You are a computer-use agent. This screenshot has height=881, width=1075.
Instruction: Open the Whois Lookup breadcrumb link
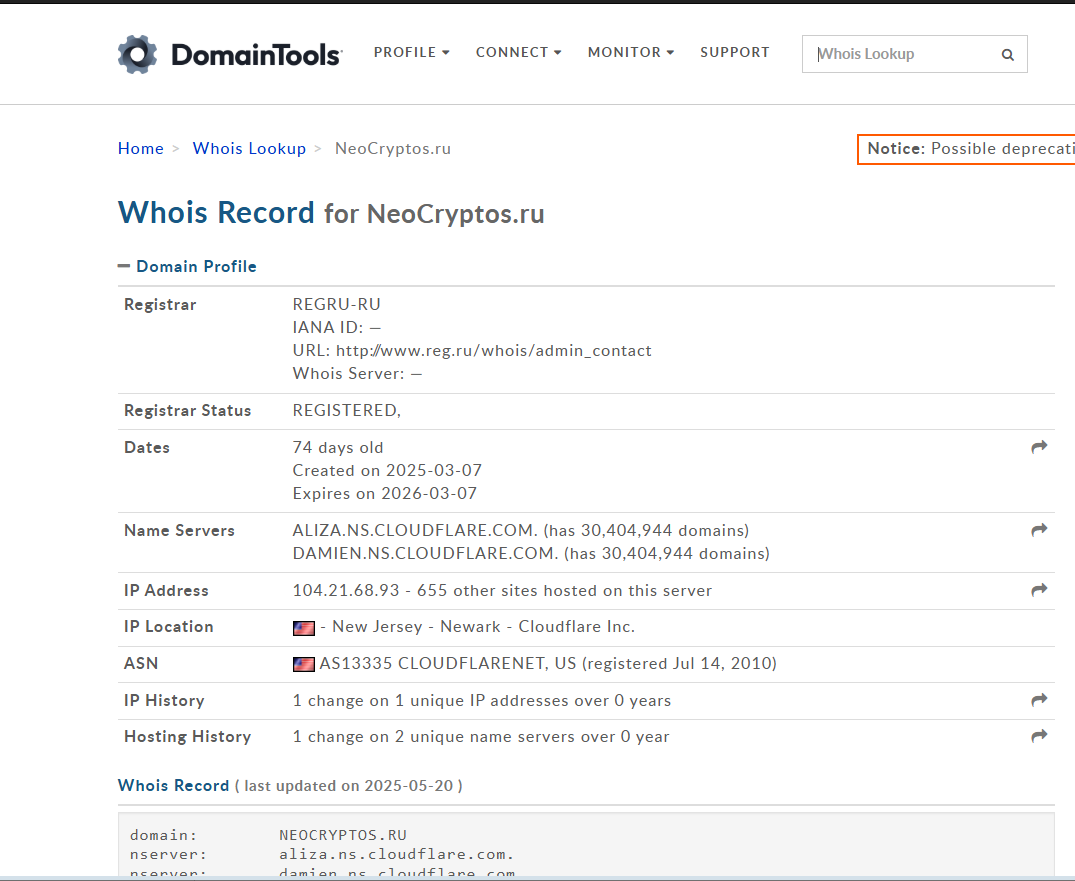click(x=249, y=149)
